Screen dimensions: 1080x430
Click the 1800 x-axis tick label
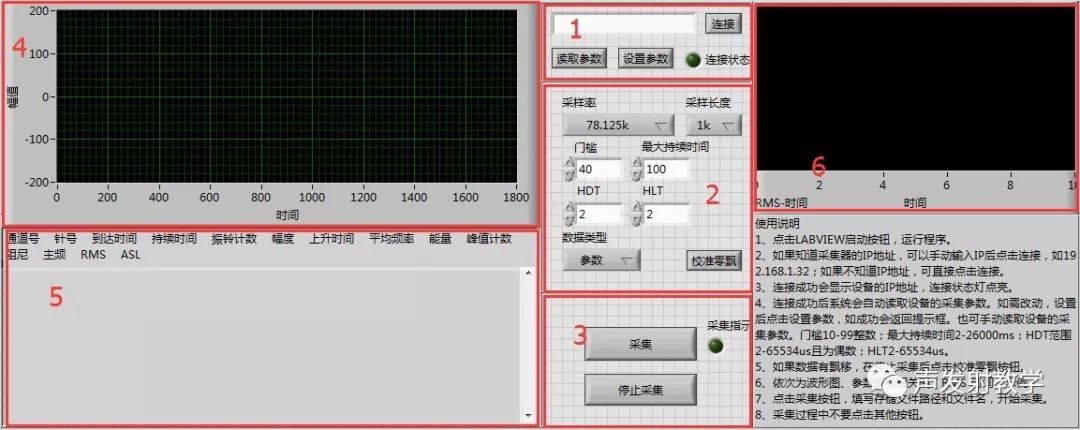click(x=517, y=197)
